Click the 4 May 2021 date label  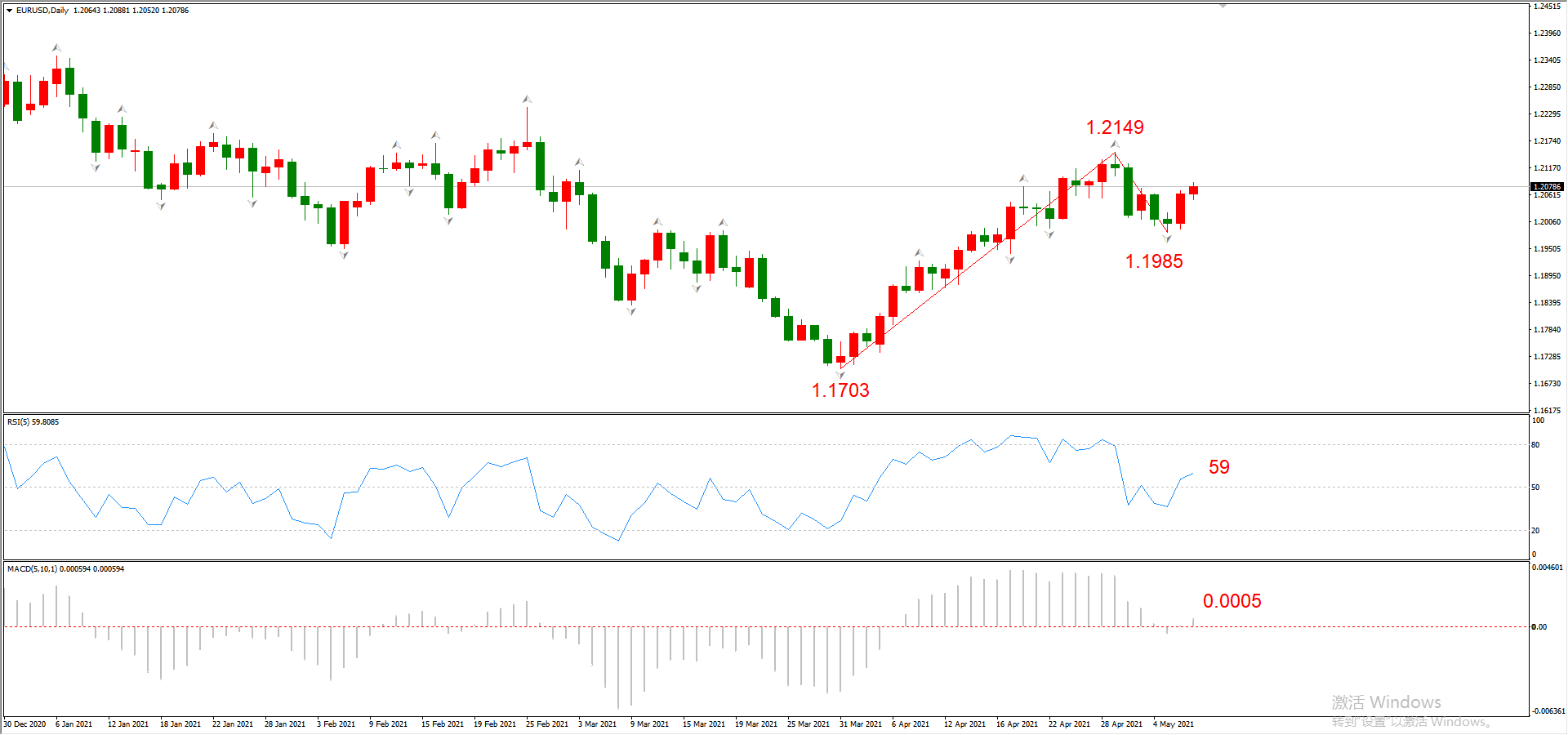[x=1173, y=724]
